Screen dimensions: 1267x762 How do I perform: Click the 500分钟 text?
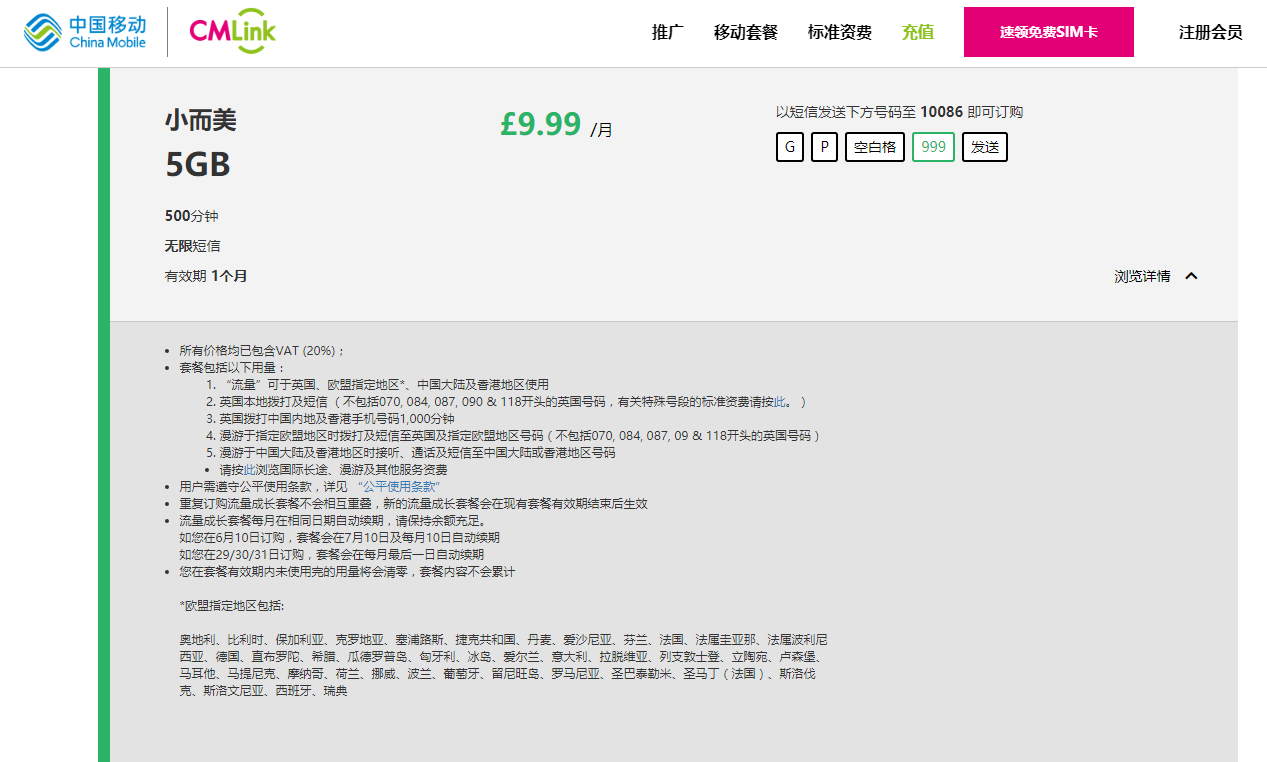coord(191,216)
